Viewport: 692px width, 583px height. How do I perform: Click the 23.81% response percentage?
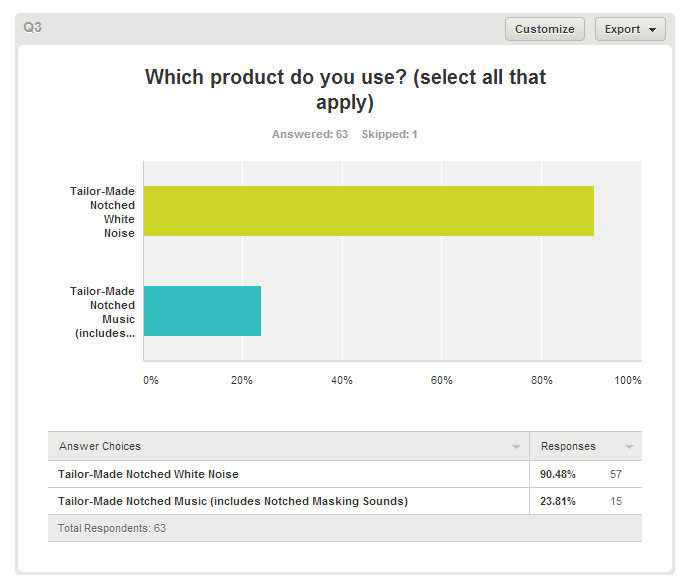pos(558,501)
